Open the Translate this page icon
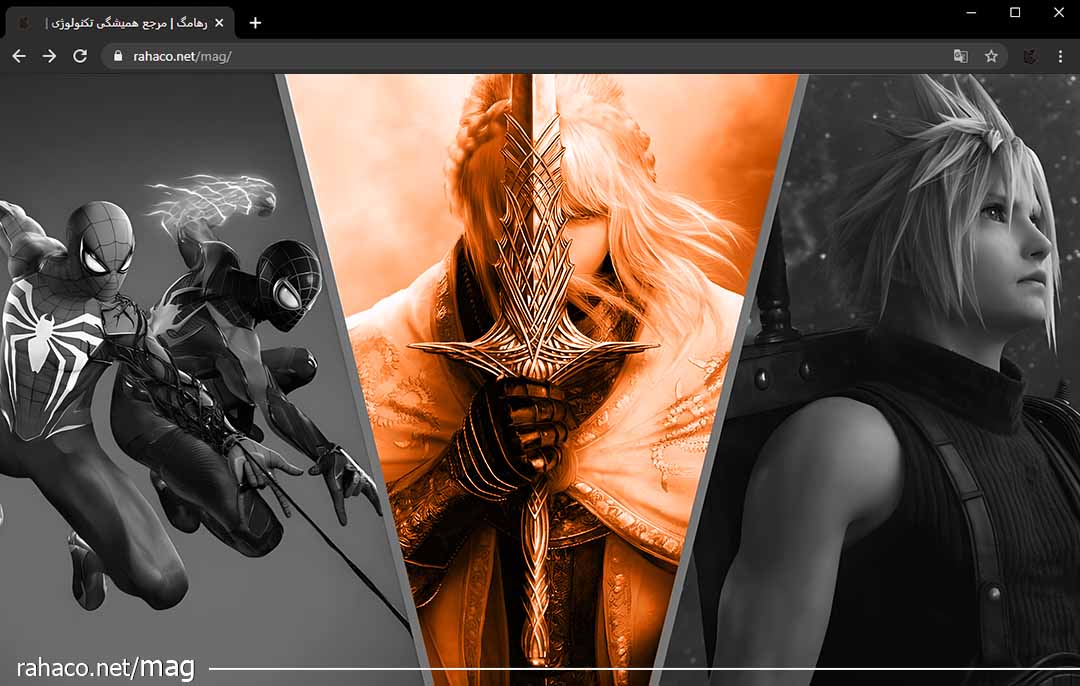The image size is (1080, 686). [x=960, y=56]
